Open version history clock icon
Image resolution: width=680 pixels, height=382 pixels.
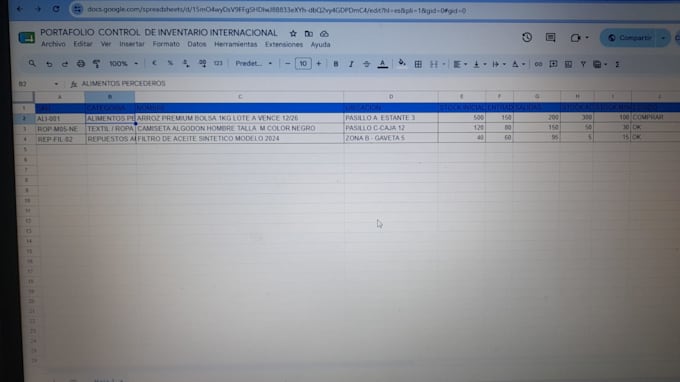(527, 37)
